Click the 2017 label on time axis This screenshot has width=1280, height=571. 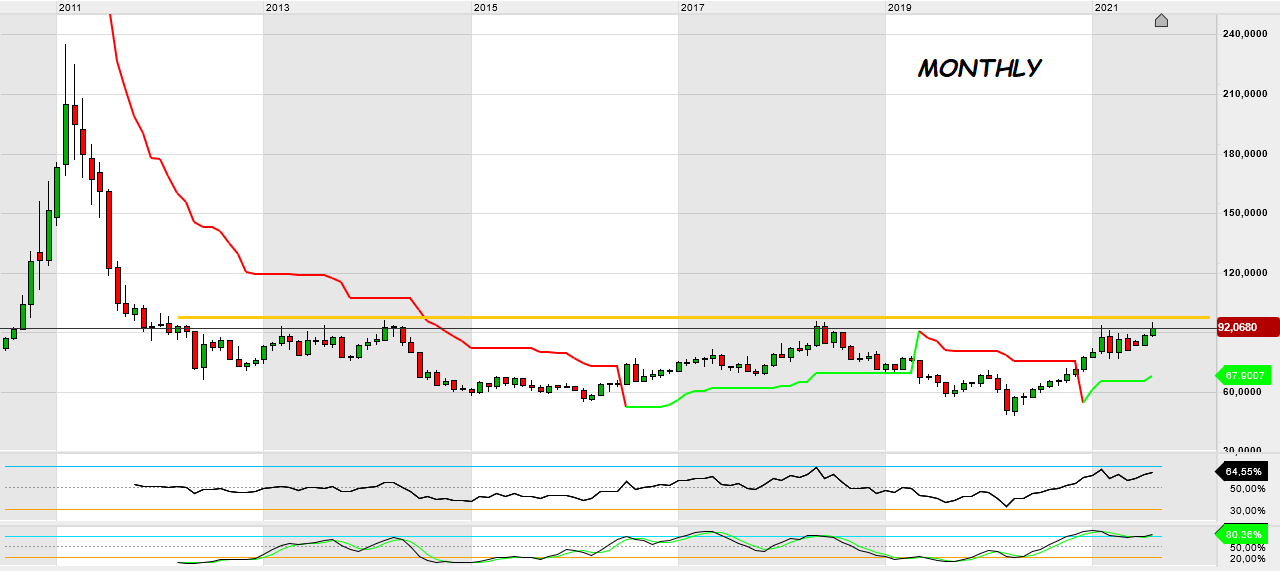pos(692,7)
